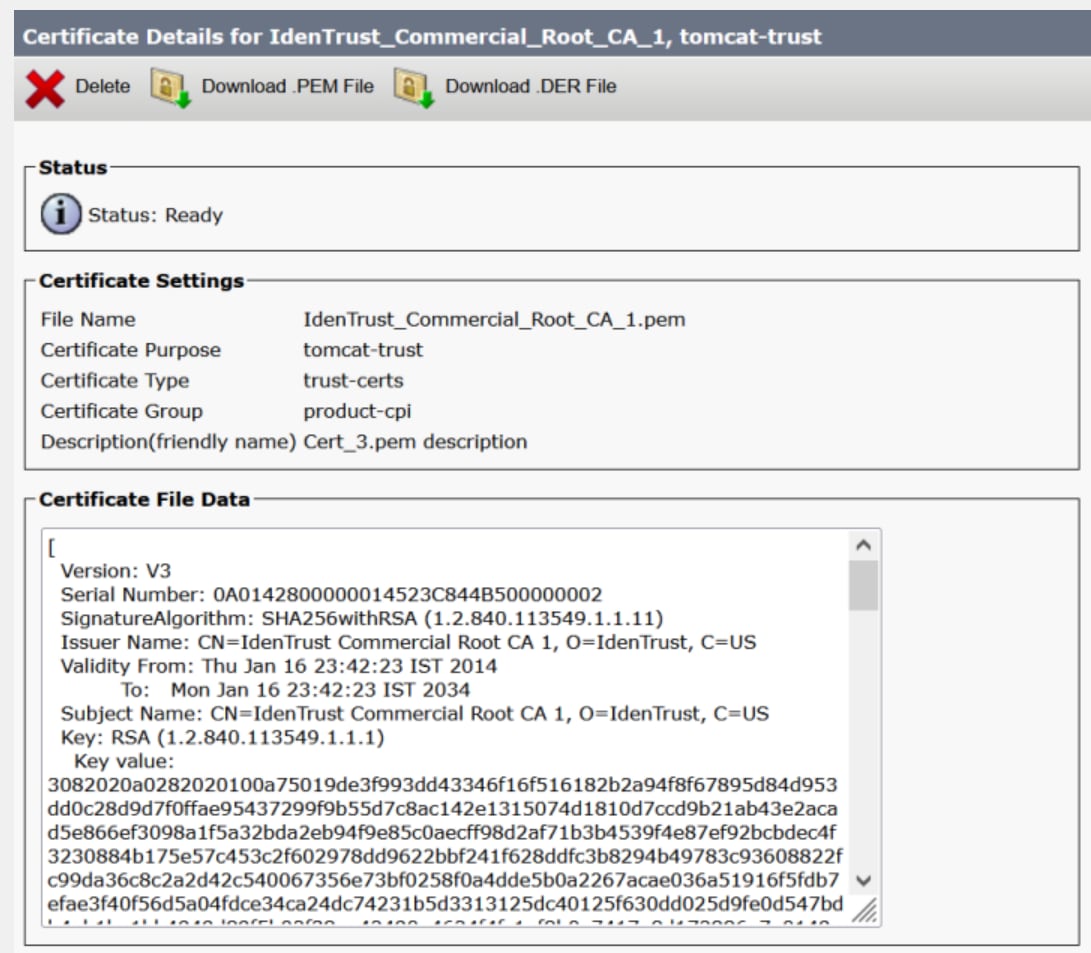Click the scroll up arrow in certificate data

click(x=863, y=545)
